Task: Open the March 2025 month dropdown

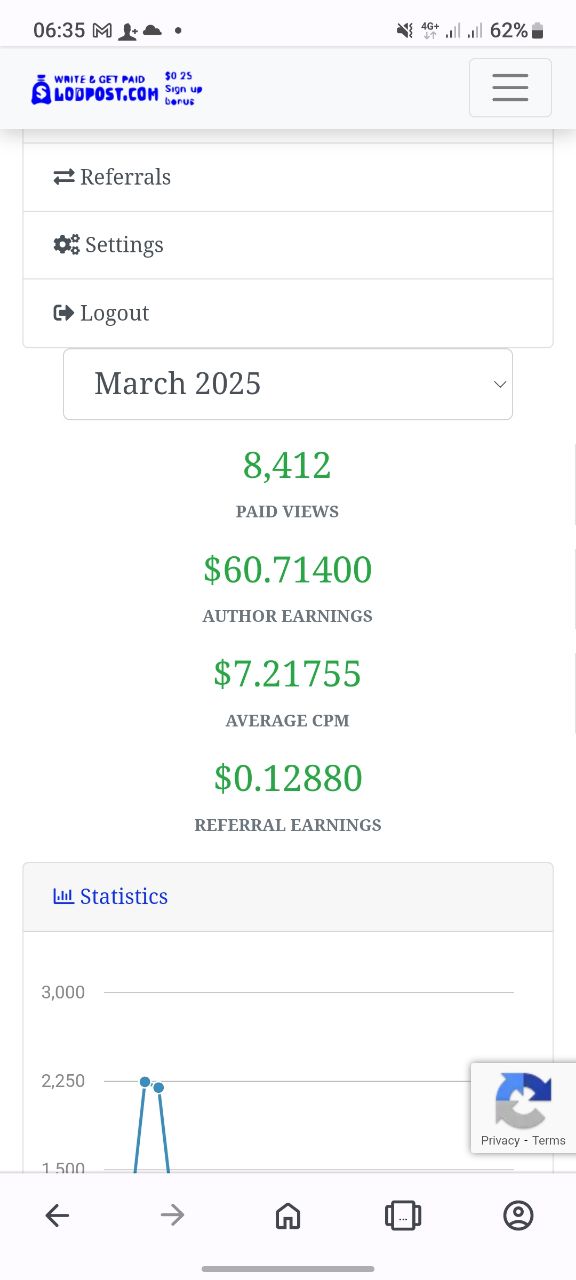Action: tap(288, 384)
